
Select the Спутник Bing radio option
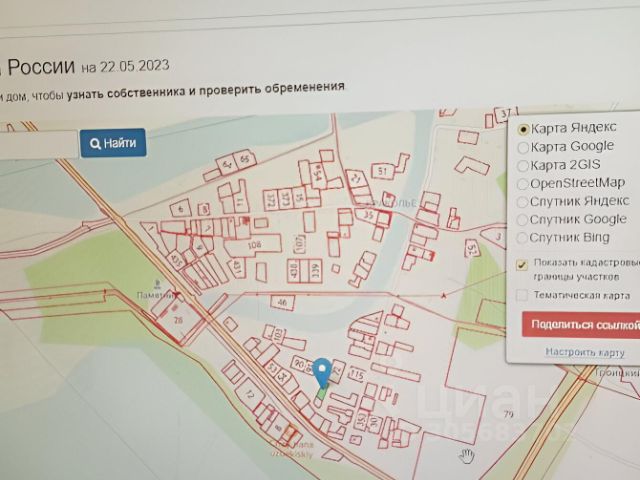(522, 238)
